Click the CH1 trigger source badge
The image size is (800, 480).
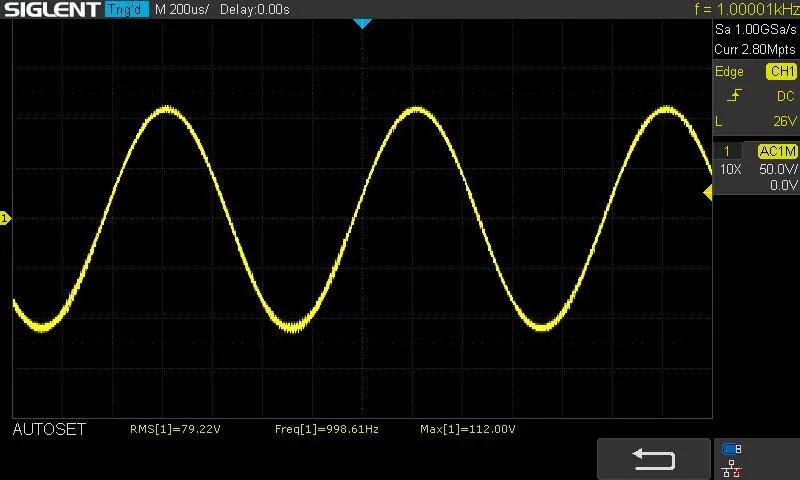781,71
